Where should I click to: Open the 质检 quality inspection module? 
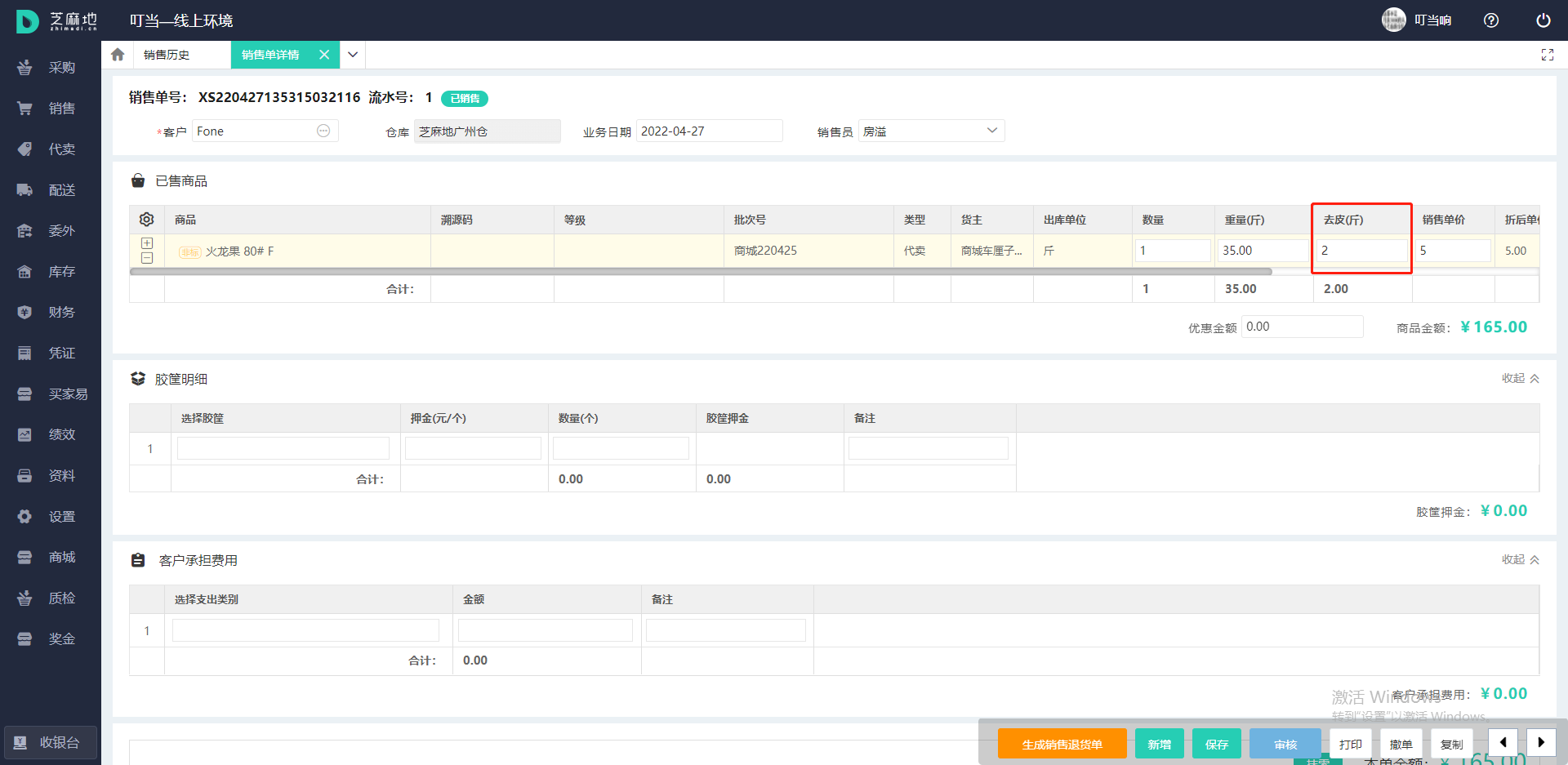(x=49, y=598)
